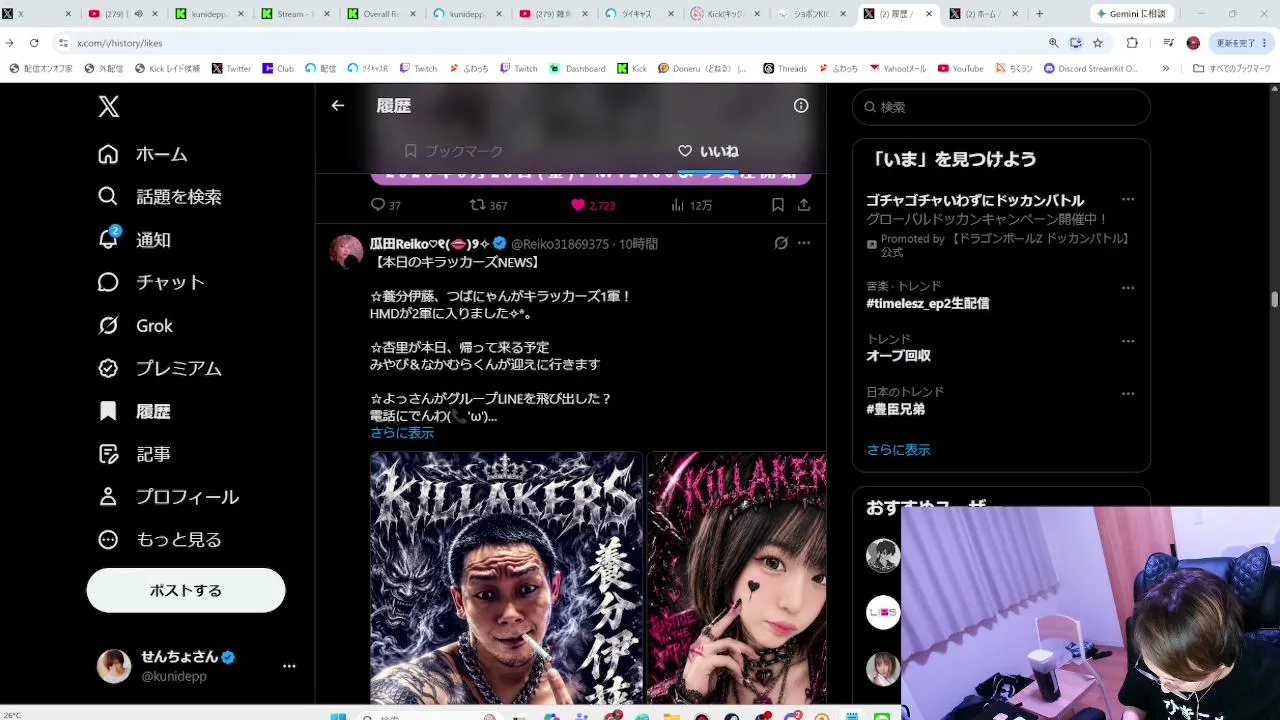The image size is (1280, 720).
Task: Open options for #timelesz_ep2生配信 trend
Action: (1128, 288)
